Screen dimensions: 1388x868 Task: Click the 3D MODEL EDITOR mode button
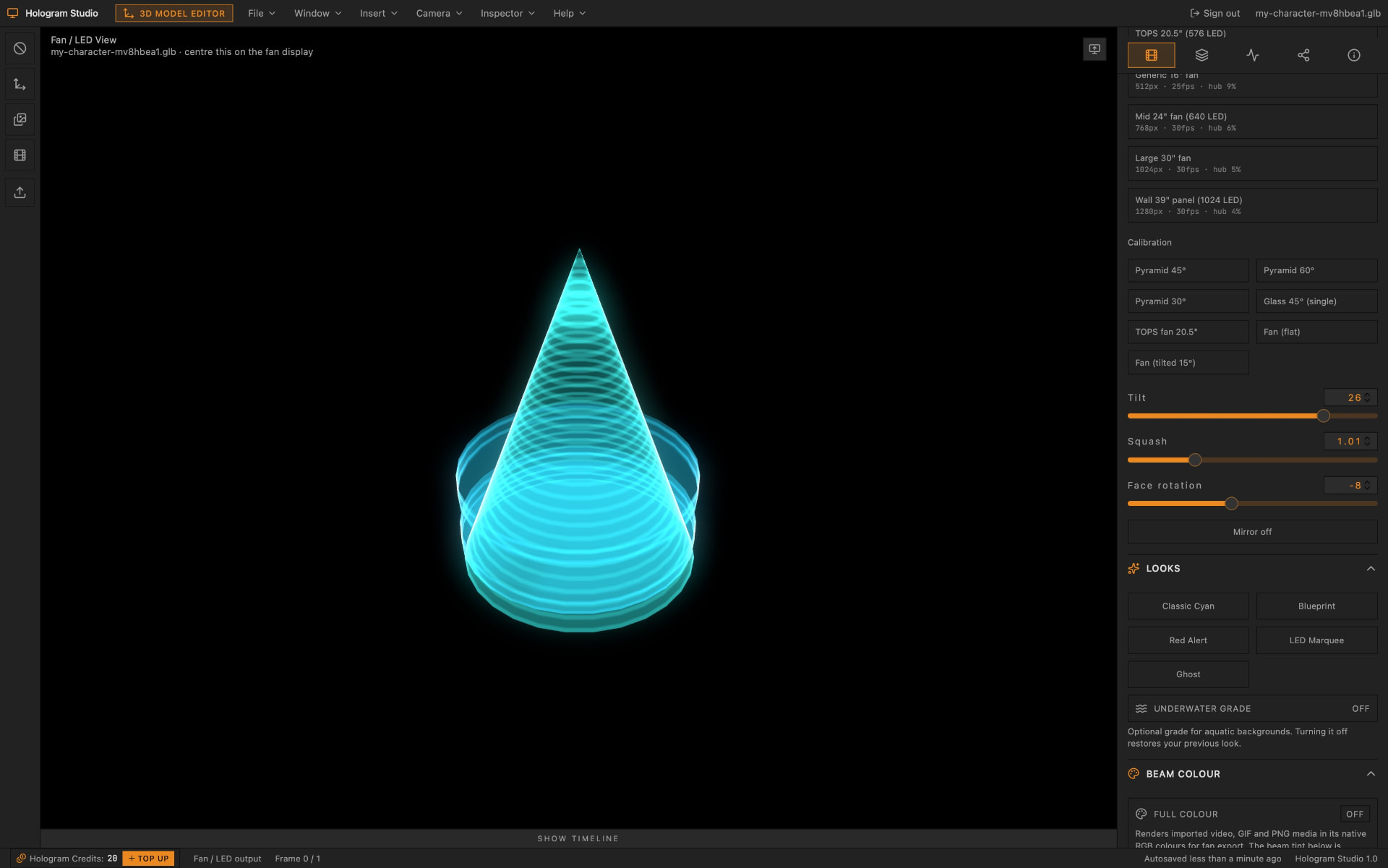tap(174, 13)
